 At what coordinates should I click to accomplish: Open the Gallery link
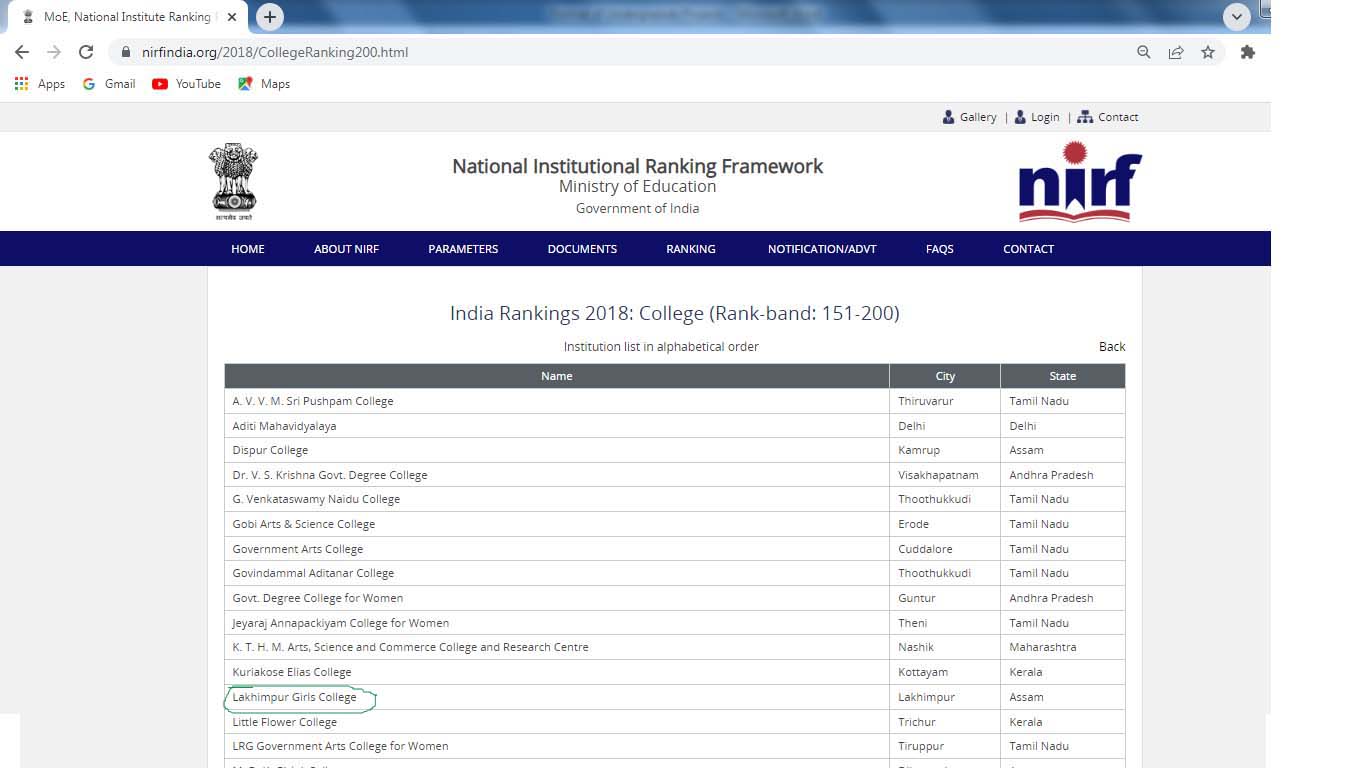click(970, 117)
